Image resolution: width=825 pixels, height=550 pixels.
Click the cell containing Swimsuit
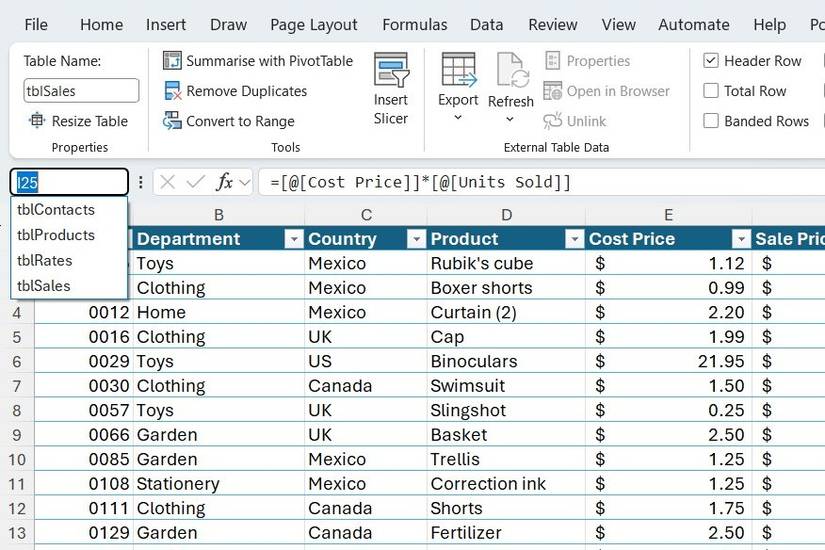506,386
